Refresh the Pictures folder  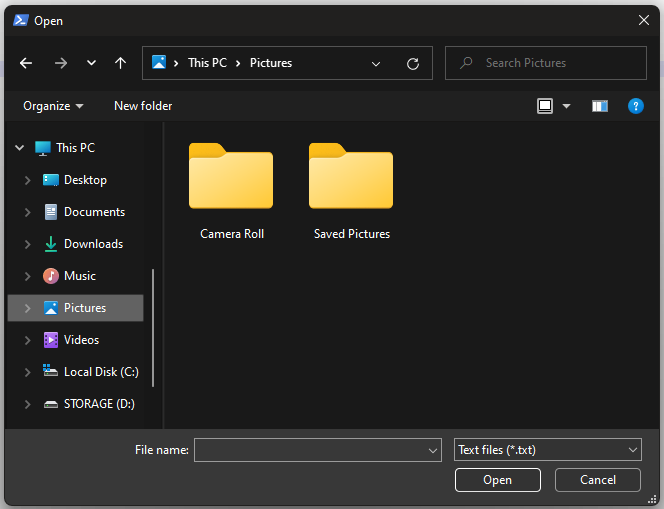coord(413,64)
